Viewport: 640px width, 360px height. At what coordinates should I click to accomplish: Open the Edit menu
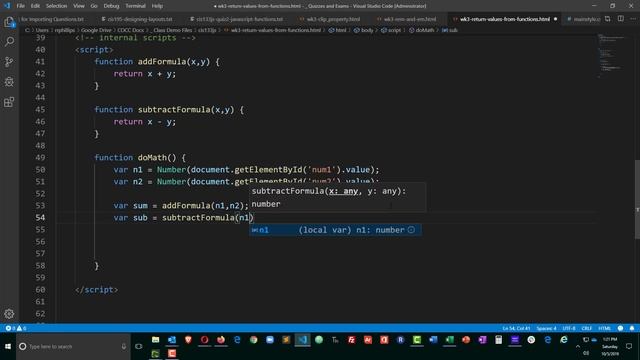pyautogui.click(x=36, y=6)
